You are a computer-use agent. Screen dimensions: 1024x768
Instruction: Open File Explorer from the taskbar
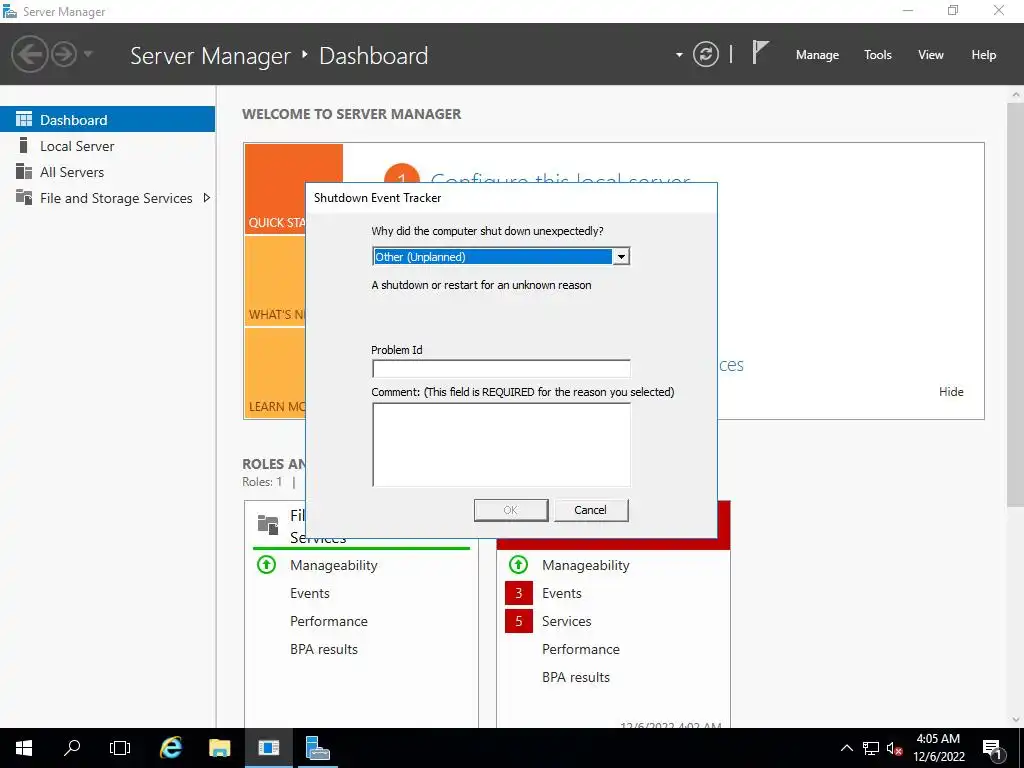tap(219, 748)
